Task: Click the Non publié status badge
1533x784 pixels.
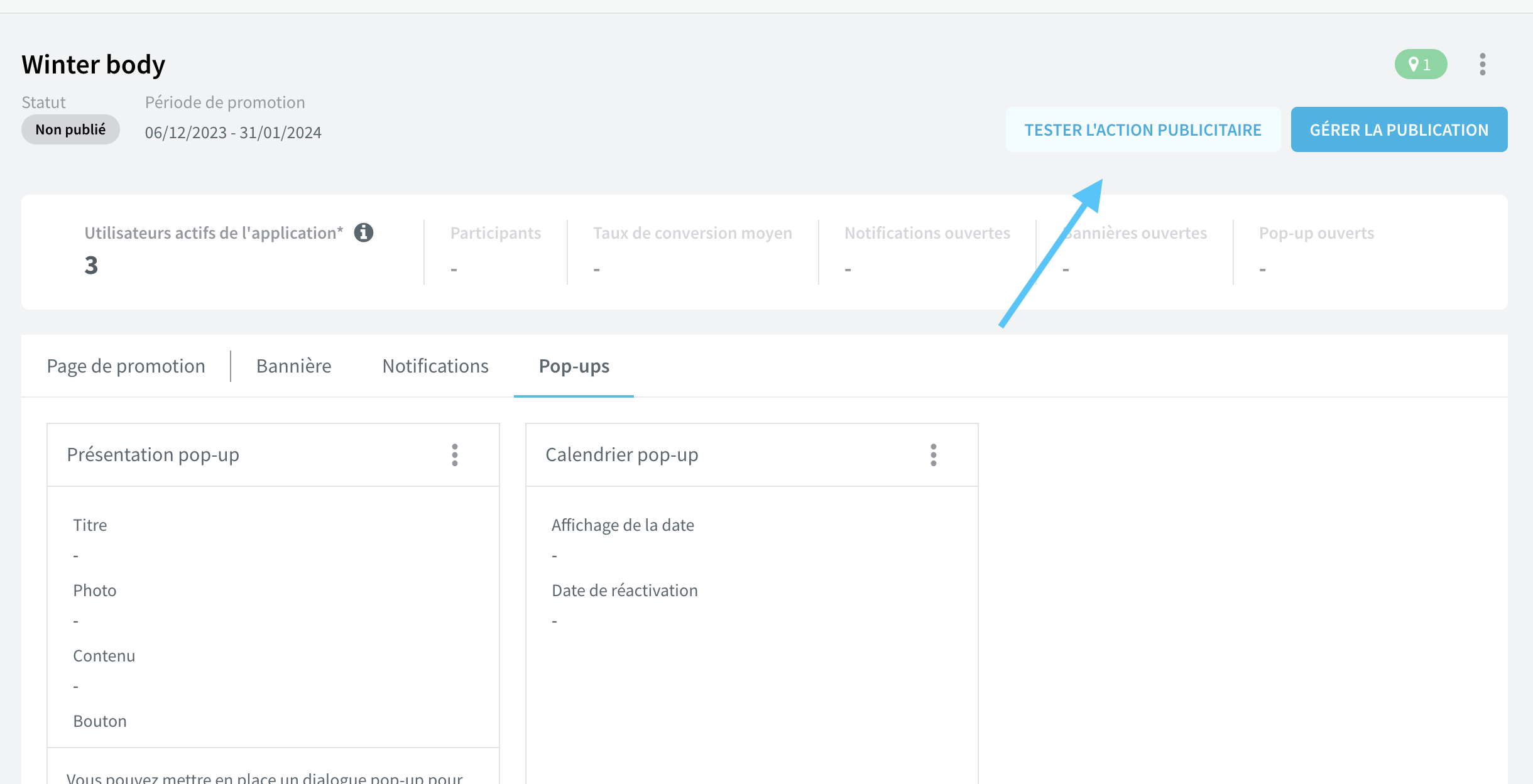Action: pyautogui.click(x=70, y=129)
